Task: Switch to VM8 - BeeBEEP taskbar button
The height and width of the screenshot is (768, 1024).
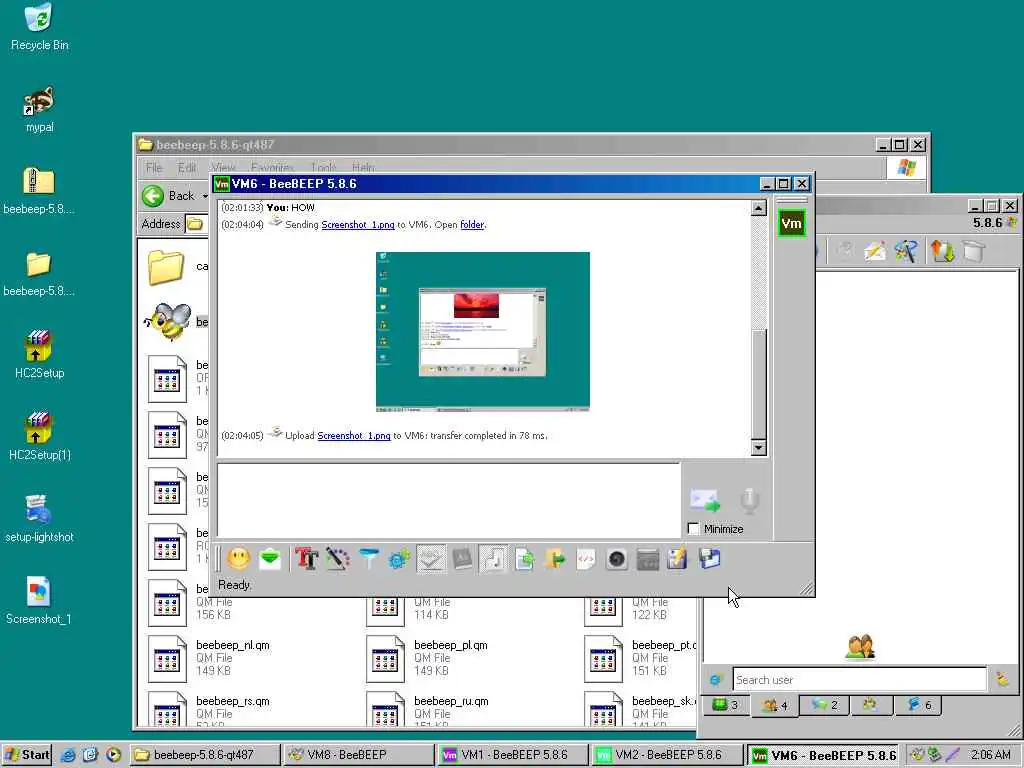Action: point(359,755)
